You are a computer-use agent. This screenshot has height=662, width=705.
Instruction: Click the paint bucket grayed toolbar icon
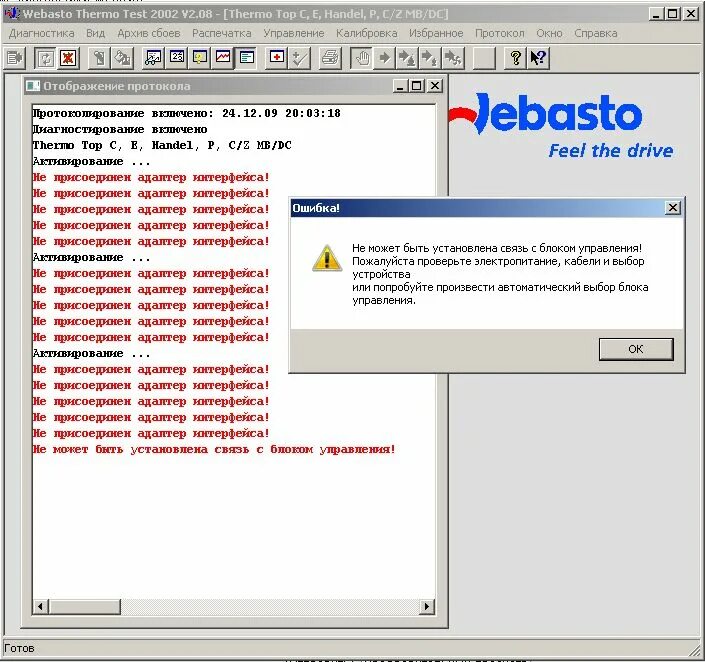(x=122, y=58)
